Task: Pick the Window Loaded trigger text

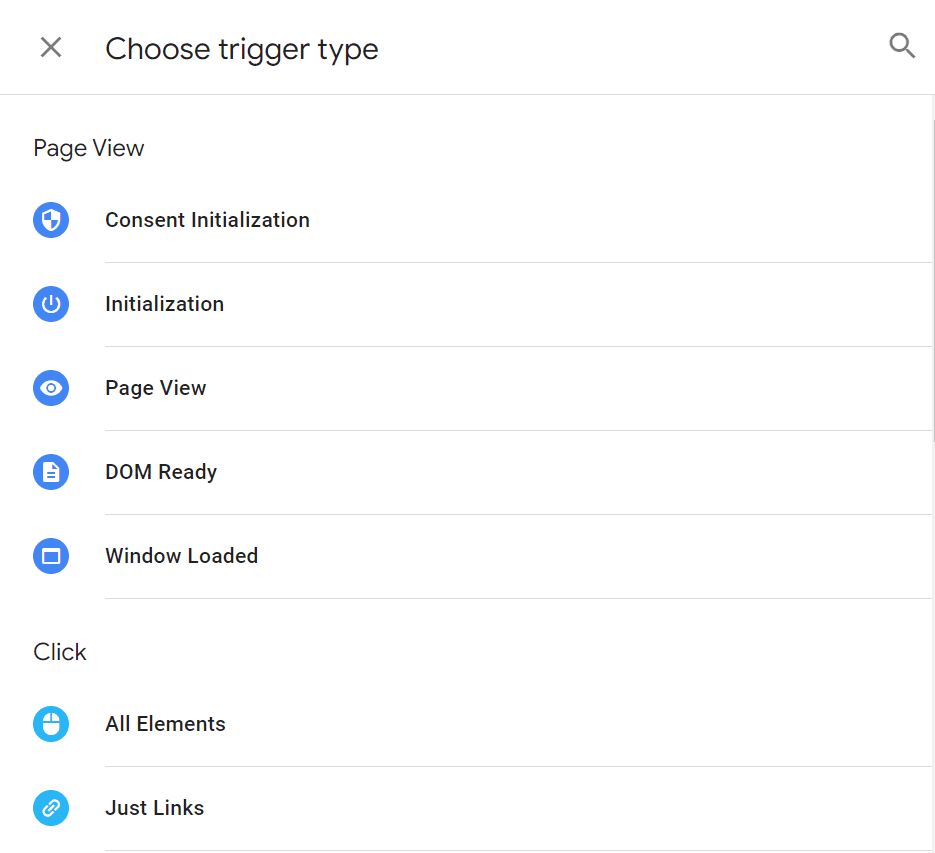Action: [181, 556]
